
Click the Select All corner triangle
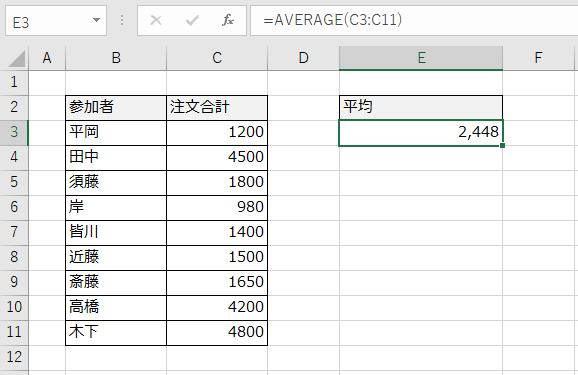[x=16, y=59]
